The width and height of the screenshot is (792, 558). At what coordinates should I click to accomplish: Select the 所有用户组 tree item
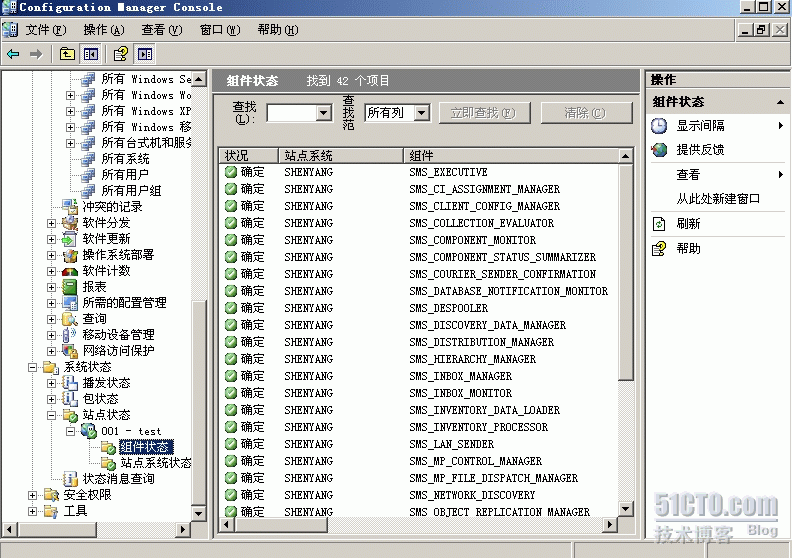[131, 191]
